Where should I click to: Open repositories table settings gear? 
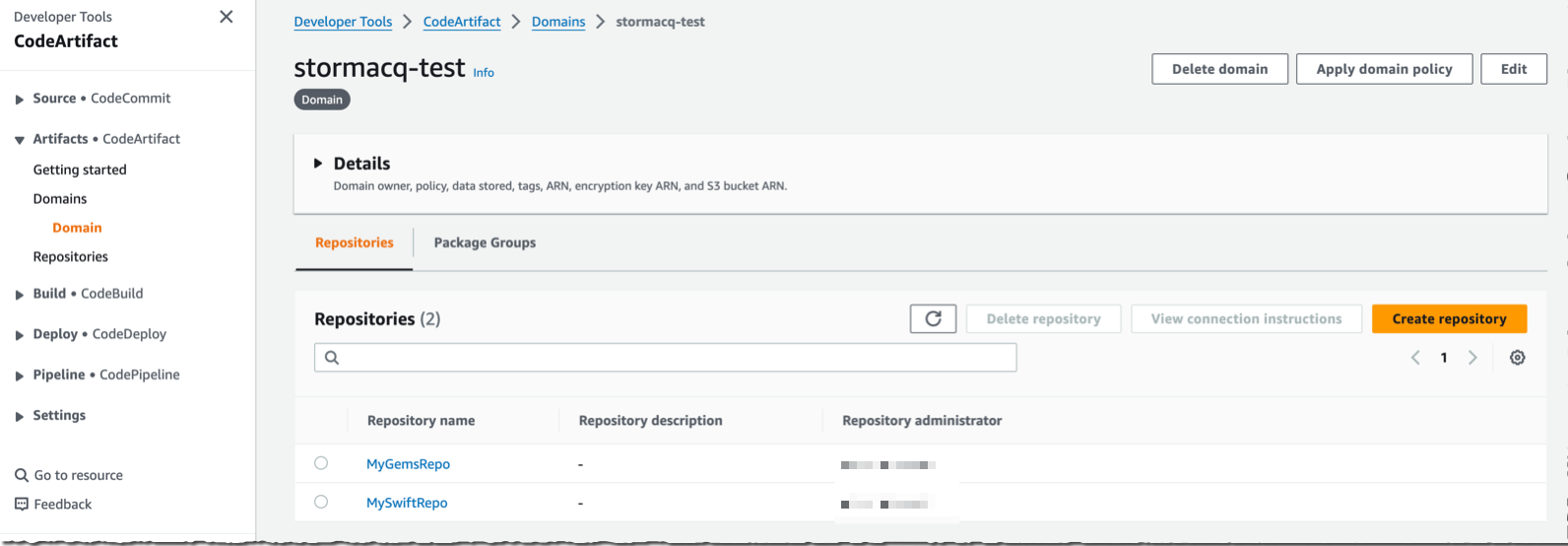point(1517,358)
